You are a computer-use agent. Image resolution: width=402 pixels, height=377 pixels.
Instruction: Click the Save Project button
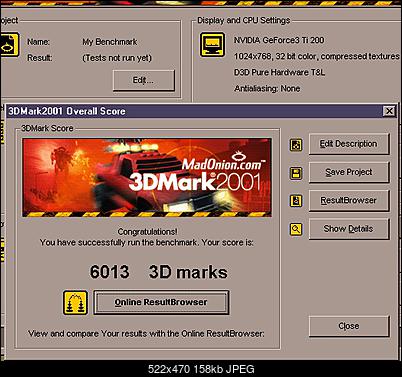point(349,172)
